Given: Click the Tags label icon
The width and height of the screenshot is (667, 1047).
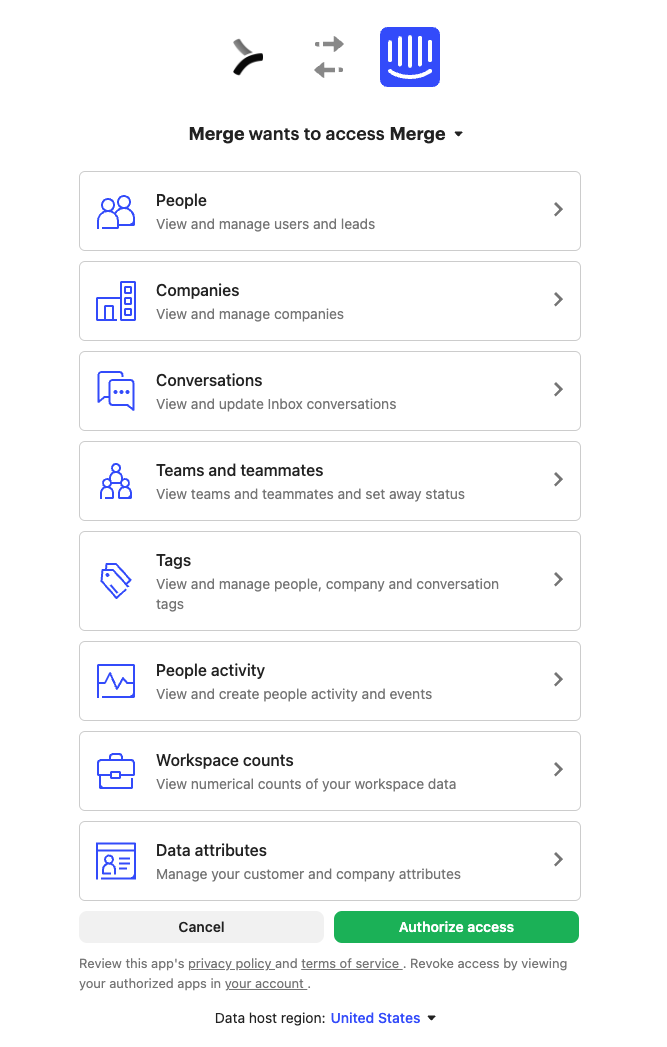Looking at the screenshot, I should [x=116, y=581].
